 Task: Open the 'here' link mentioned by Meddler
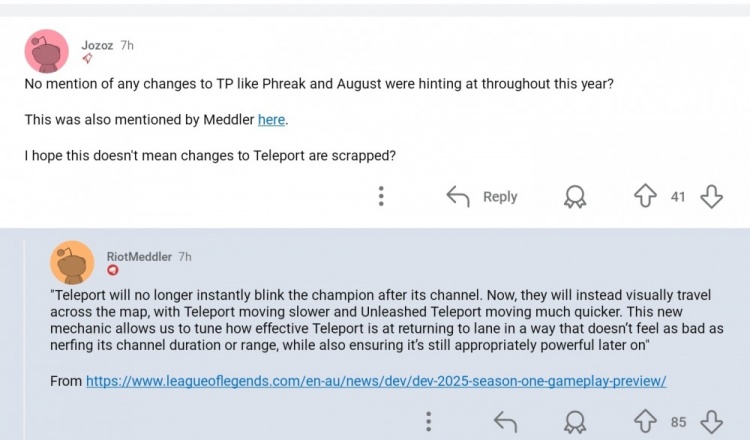pyautogui.click(x=271, y=120)
